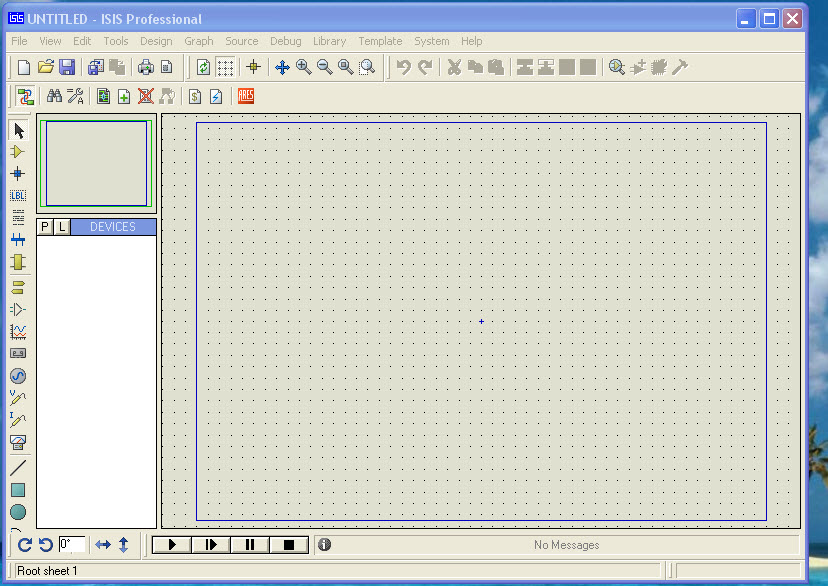
Task: Choose Component mode in the side toolbar
Action: [18, 152]
